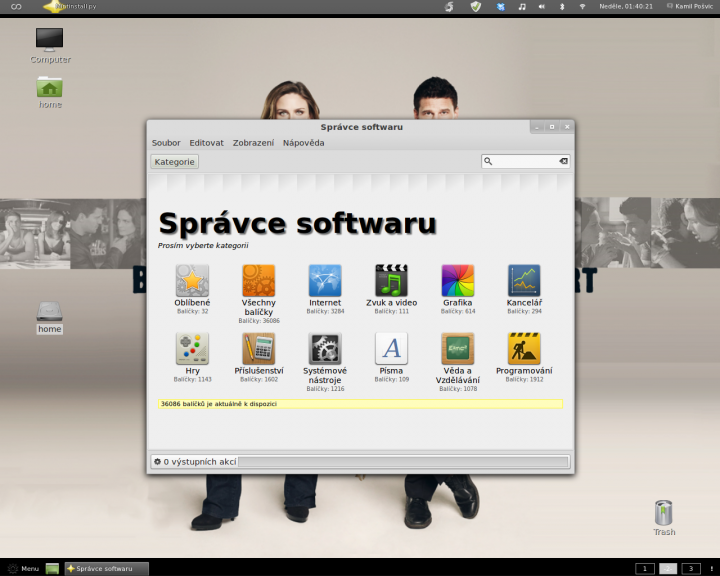Open the Všechny balíčky category
720x576 pixels.
click(259, 281)
